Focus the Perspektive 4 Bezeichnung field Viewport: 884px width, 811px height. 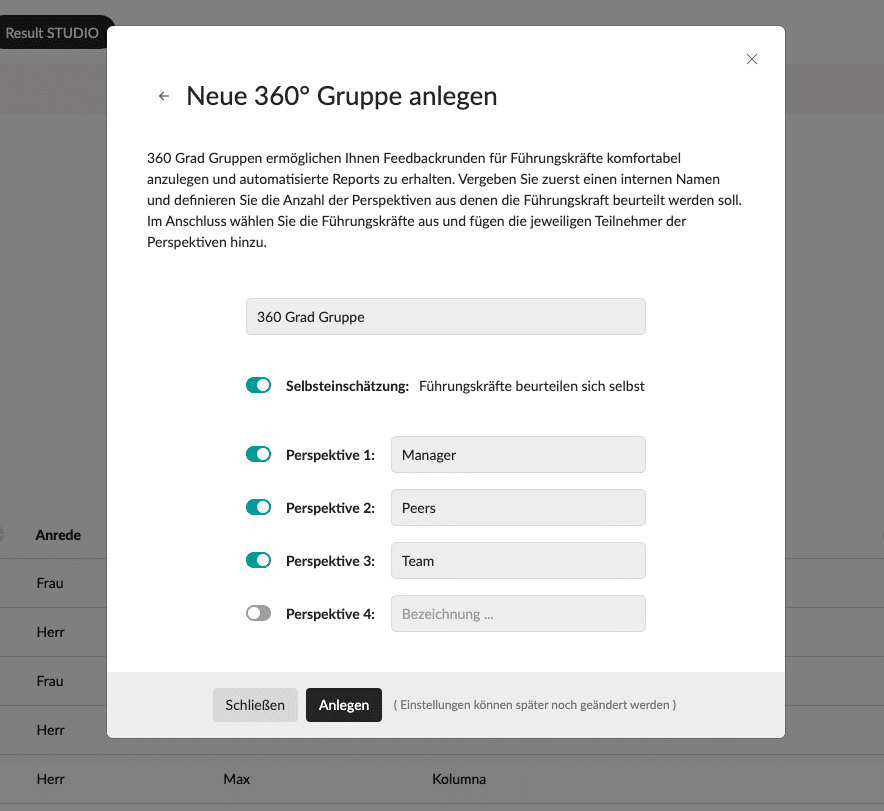point(518,613)
